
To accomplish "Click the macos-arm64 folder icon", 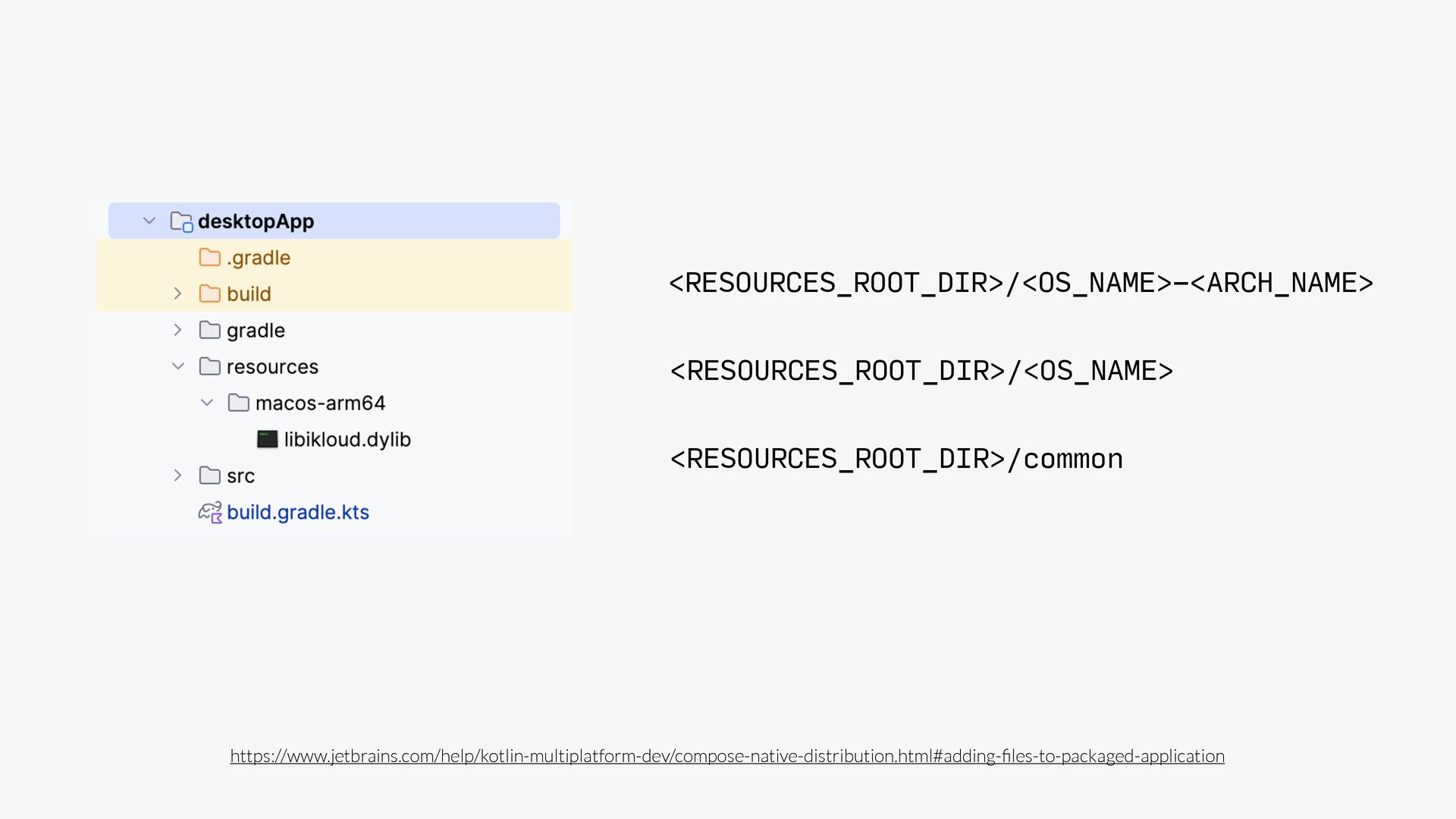I will [x=238, y=403].
